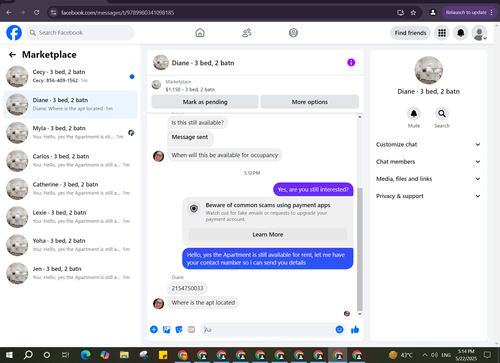Image resolution: width=500 pixels, height=363 pixels.
Task: Open volume control in system tray
Action: 434,355
